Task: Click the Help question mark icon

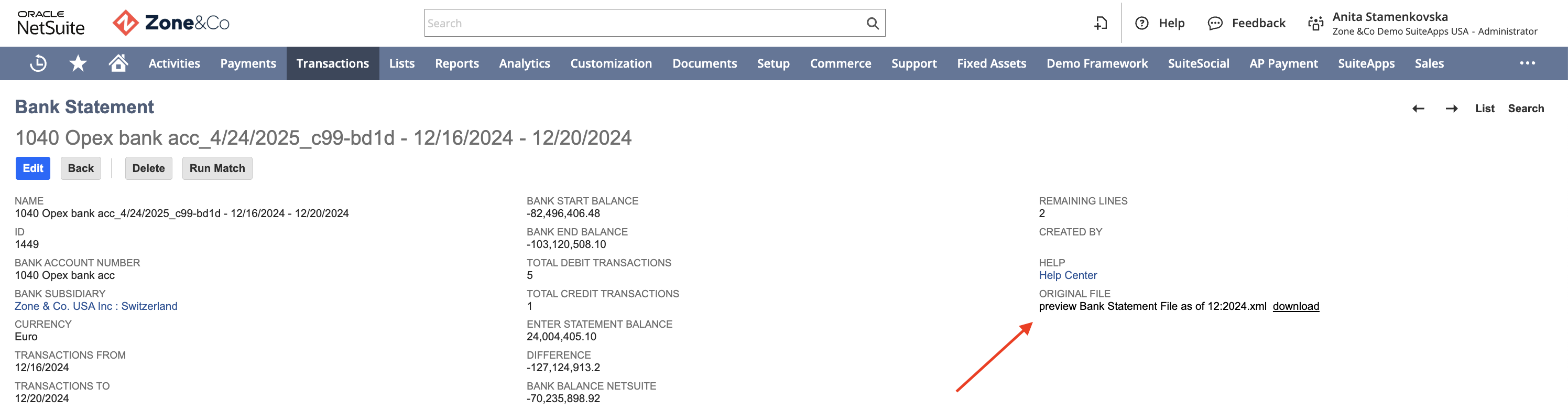Action: 1142,23
